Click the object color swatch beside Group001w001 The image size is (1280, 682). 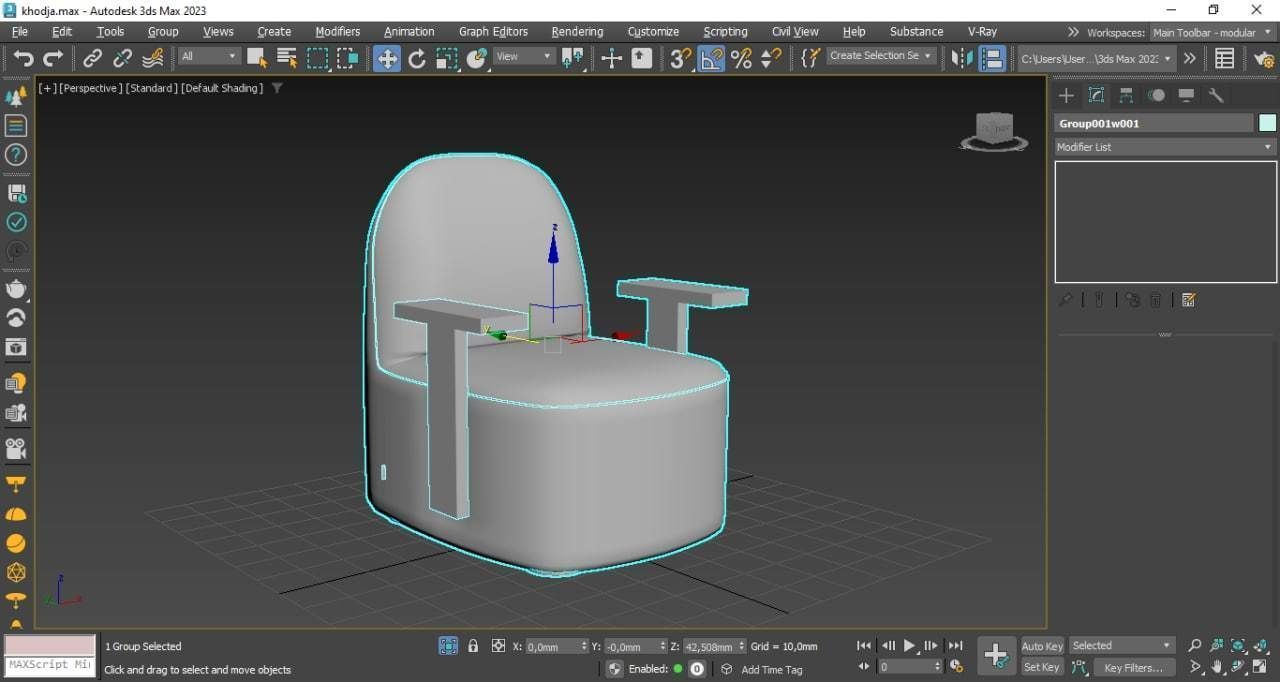(x=1267, y=123)
